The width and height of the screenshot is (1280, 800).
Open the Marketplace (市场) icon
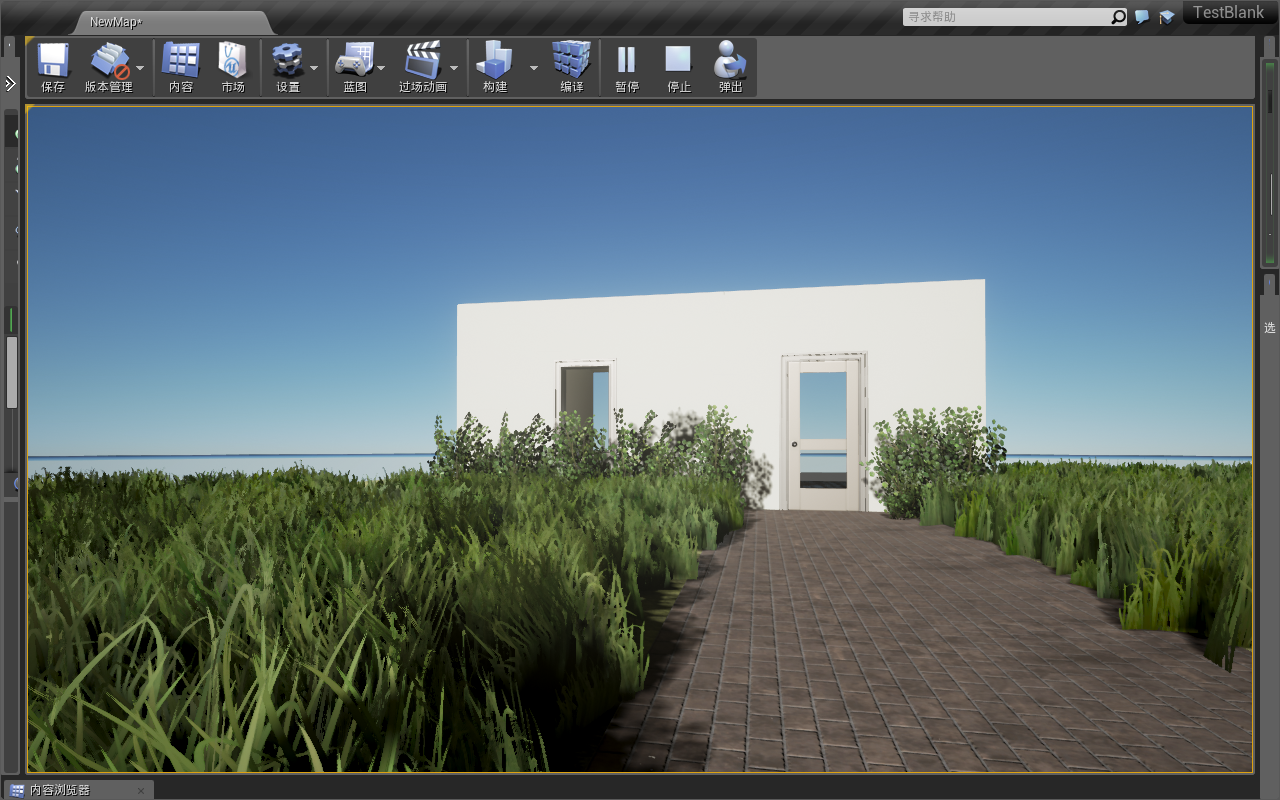pos(233,62)
